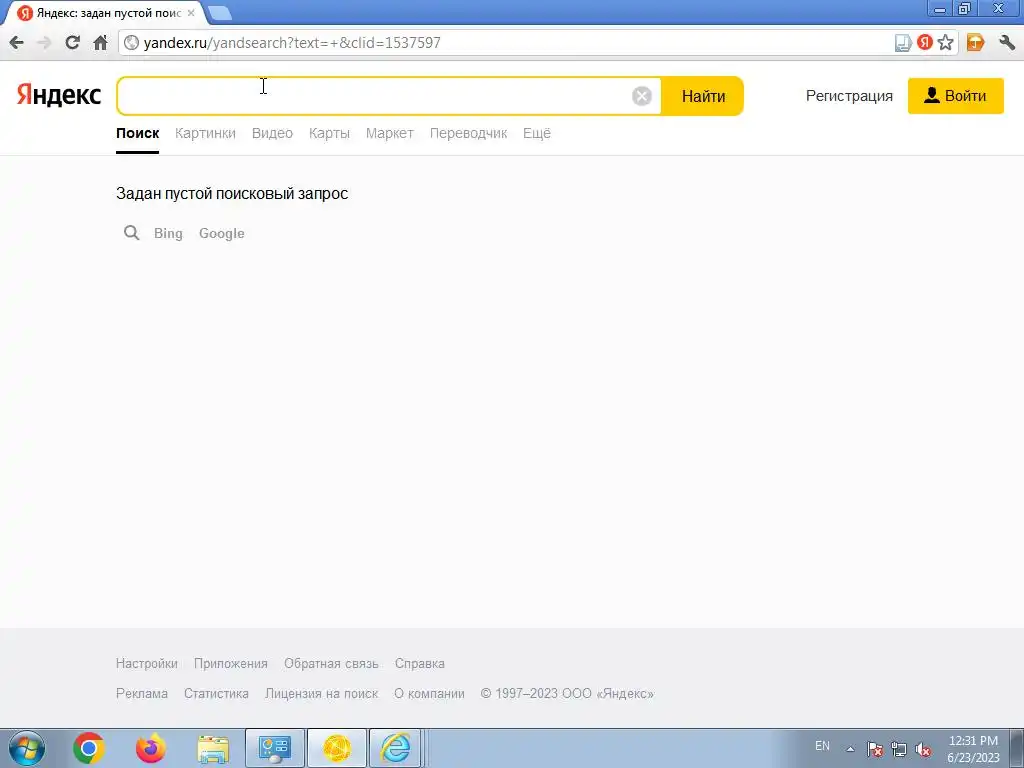Switch to the Картинки tab
The height and width of the screenshot is (768, 1024).
click(x=205, y=133)
